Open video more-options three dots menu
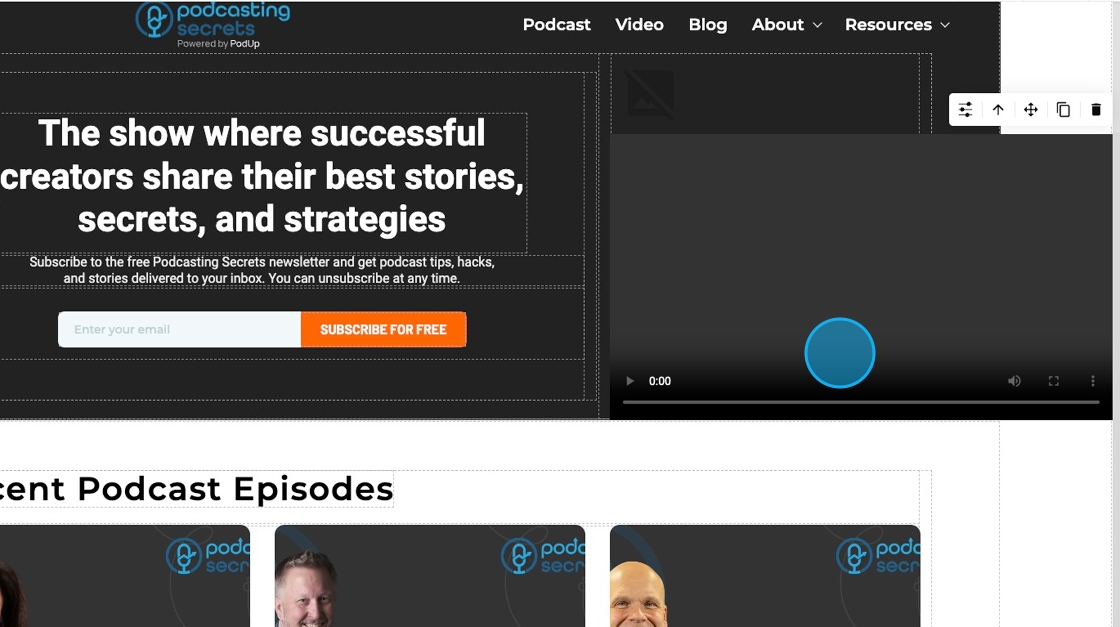 [x=1093, y=381]
